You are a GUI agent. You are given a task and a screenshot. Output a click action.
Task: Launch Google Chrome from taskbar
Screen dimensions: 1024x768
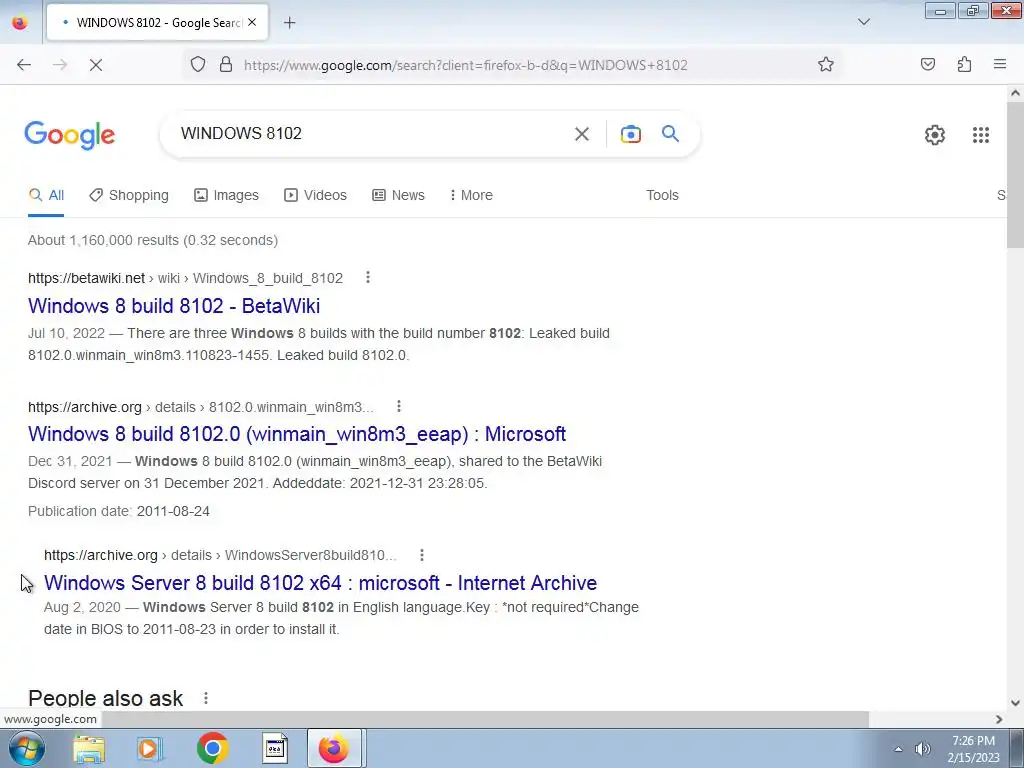pos(212,748)
